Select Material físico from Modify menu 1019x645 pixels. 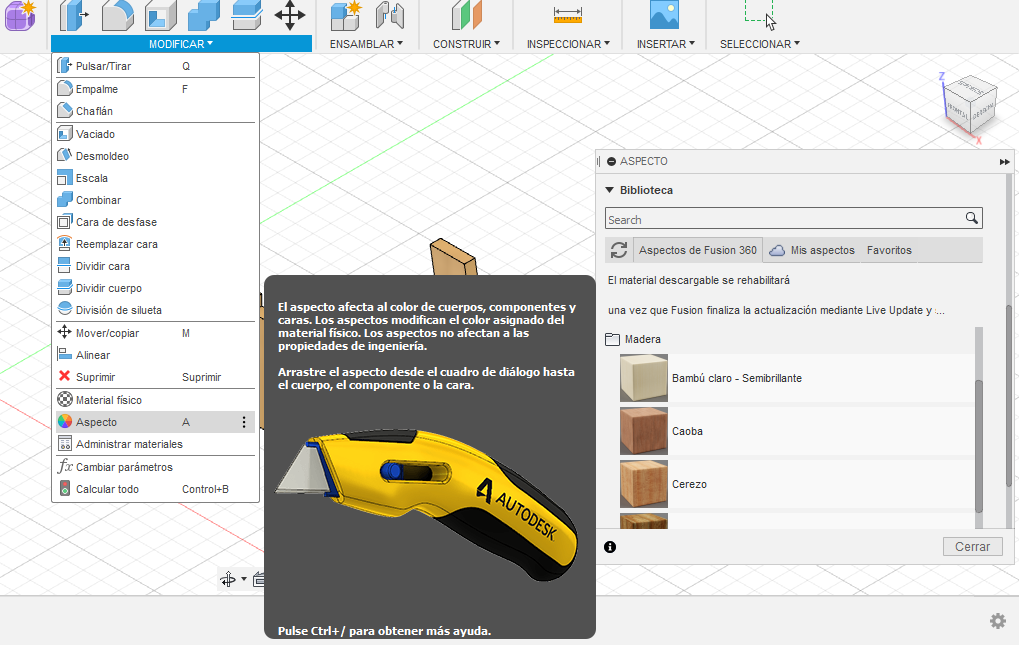click(108, 400)
